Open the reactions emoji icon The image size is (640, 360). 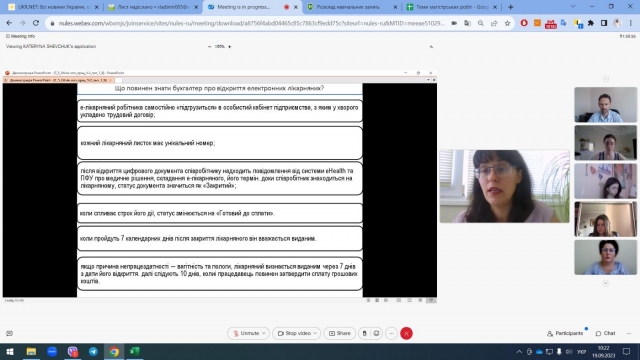[x=376, y=333]
